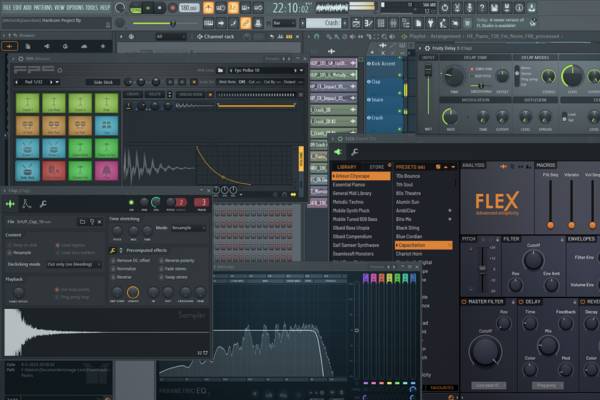This screenshot has height=400, width=600.
Task: Click the Side Stick note button in FPC
Action: tap(103, 82)
